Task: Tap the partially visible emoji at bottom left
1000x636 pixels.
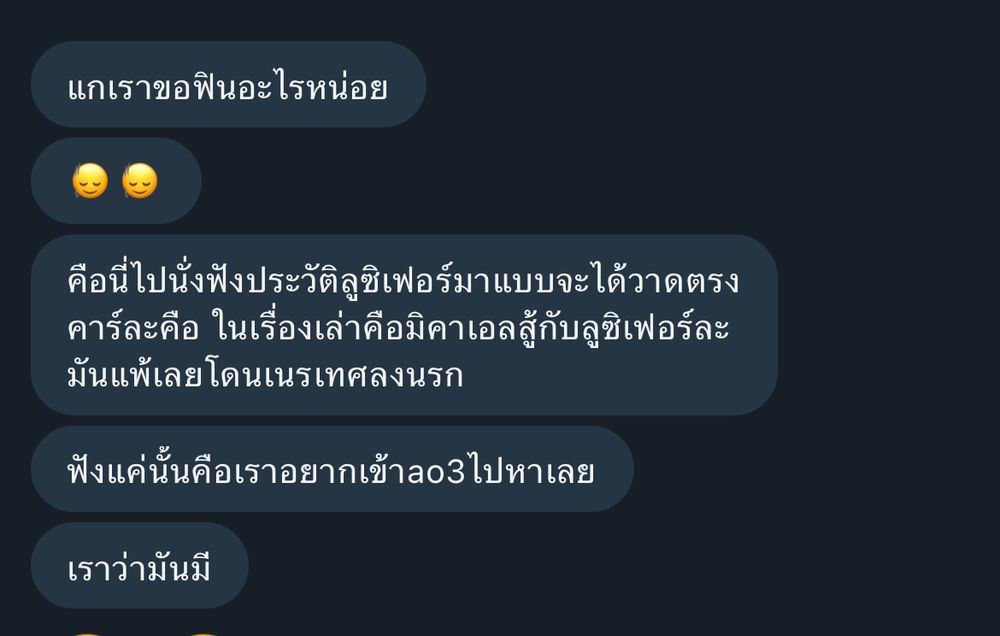Action: [89, 633]
